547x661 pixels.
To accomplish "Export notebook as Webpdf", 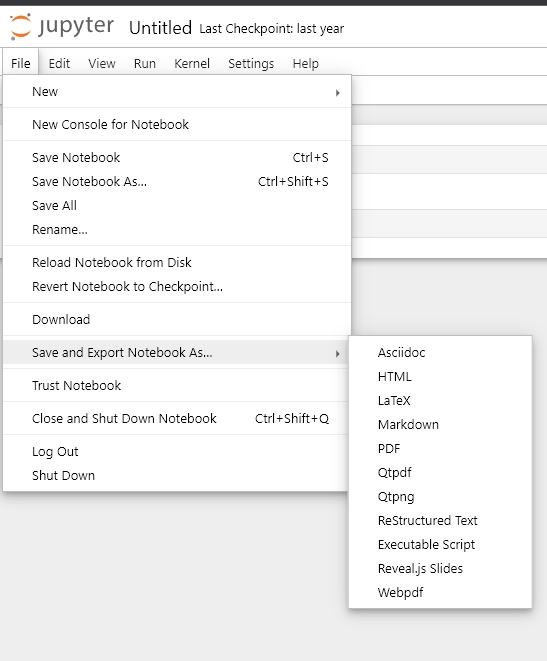I will click(440, 592).
